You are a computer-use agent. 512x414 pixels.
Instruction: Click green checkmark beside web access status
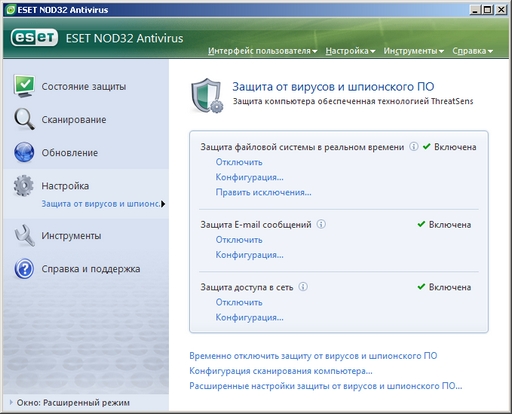(421, 286)
